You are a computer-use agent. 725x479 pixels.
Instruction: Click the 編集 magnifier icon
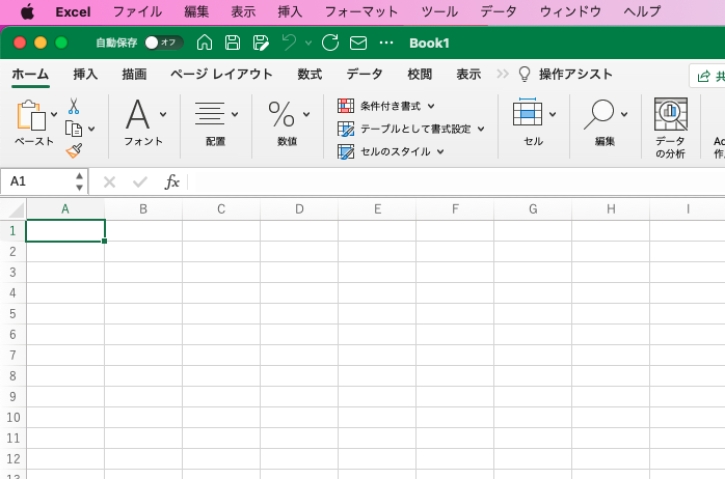pos(599,115)
